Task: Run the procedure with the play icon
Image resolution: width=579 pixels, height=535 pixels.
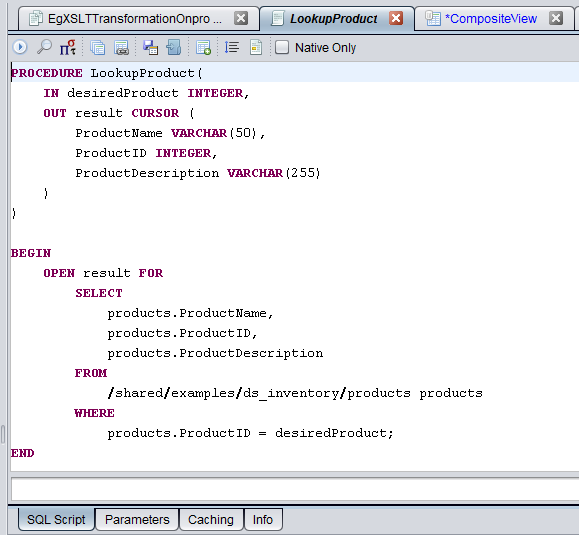Action: (x=20, y=47)
